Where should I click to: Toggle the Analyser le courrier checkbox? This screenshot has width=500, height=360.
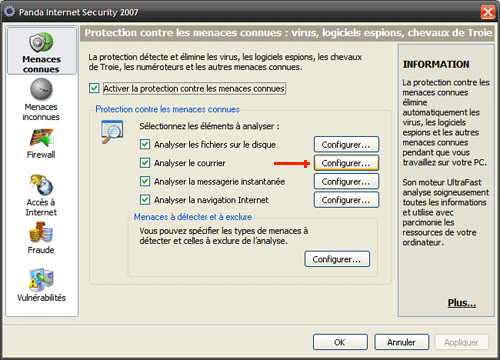[145, 163]
